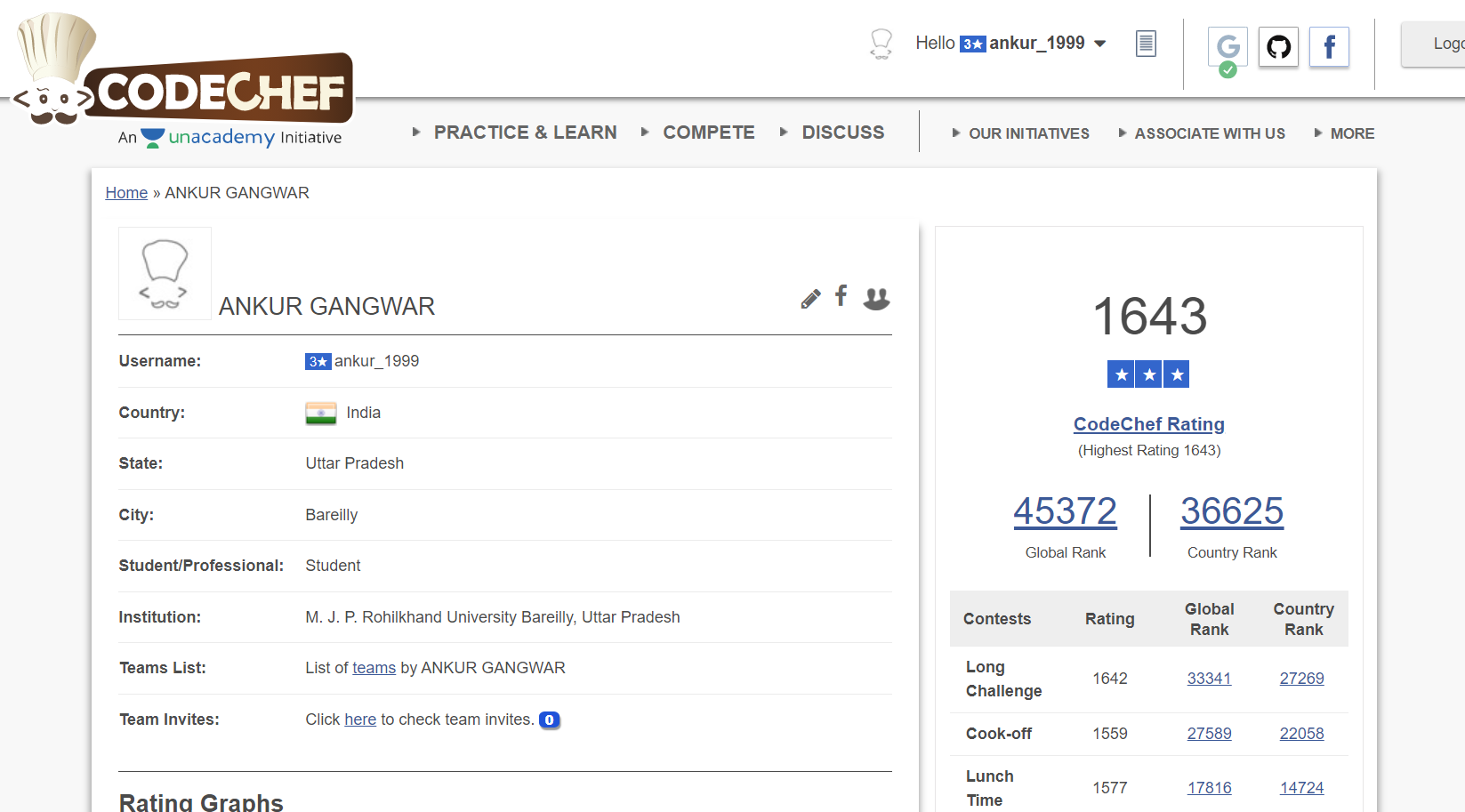Screen dimensions: 1465x812
Task: Open the CodeChef Rating link
Action: 1148,424
